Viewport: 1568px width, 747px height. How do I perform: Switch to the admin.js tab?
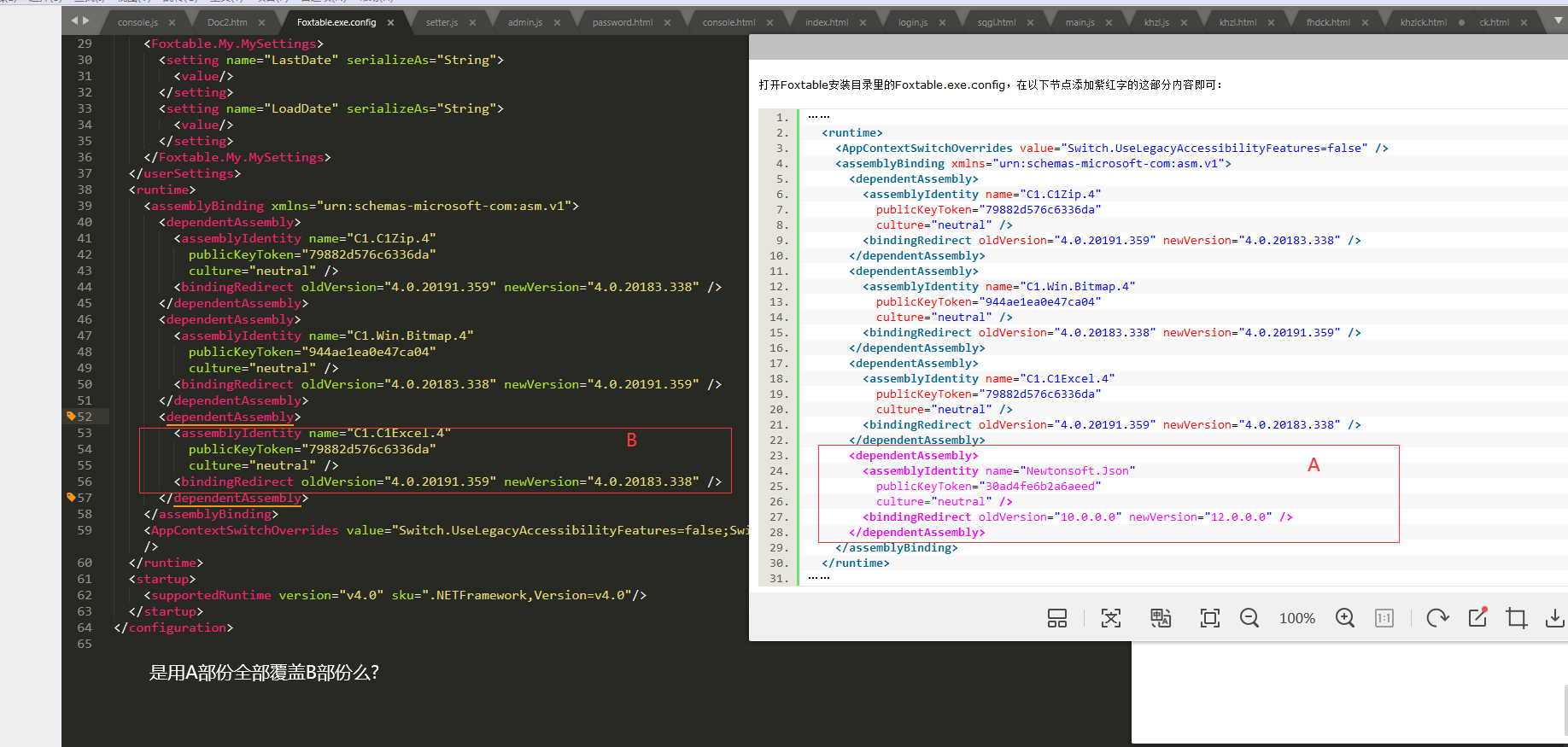point(525,23)
